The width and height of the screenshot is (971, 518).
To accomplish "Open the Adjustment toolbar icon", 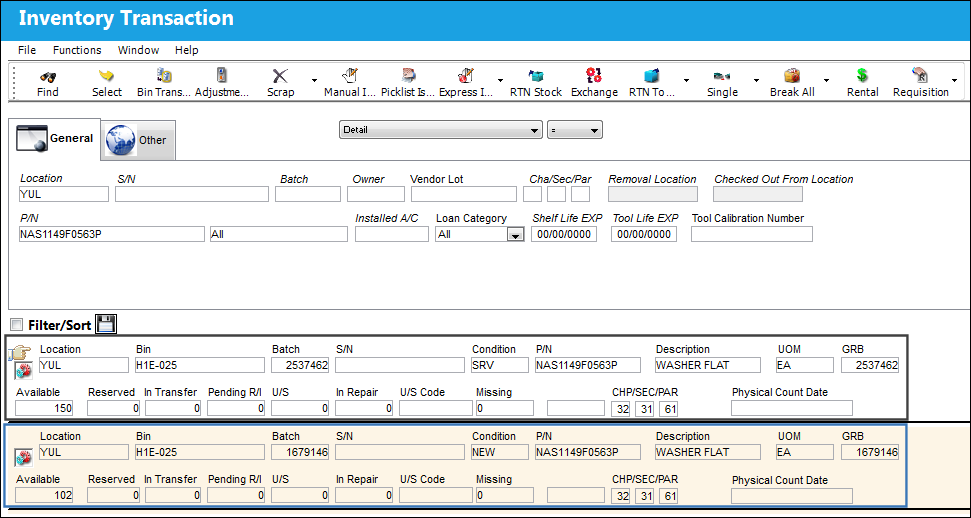I will click(222, 76).
